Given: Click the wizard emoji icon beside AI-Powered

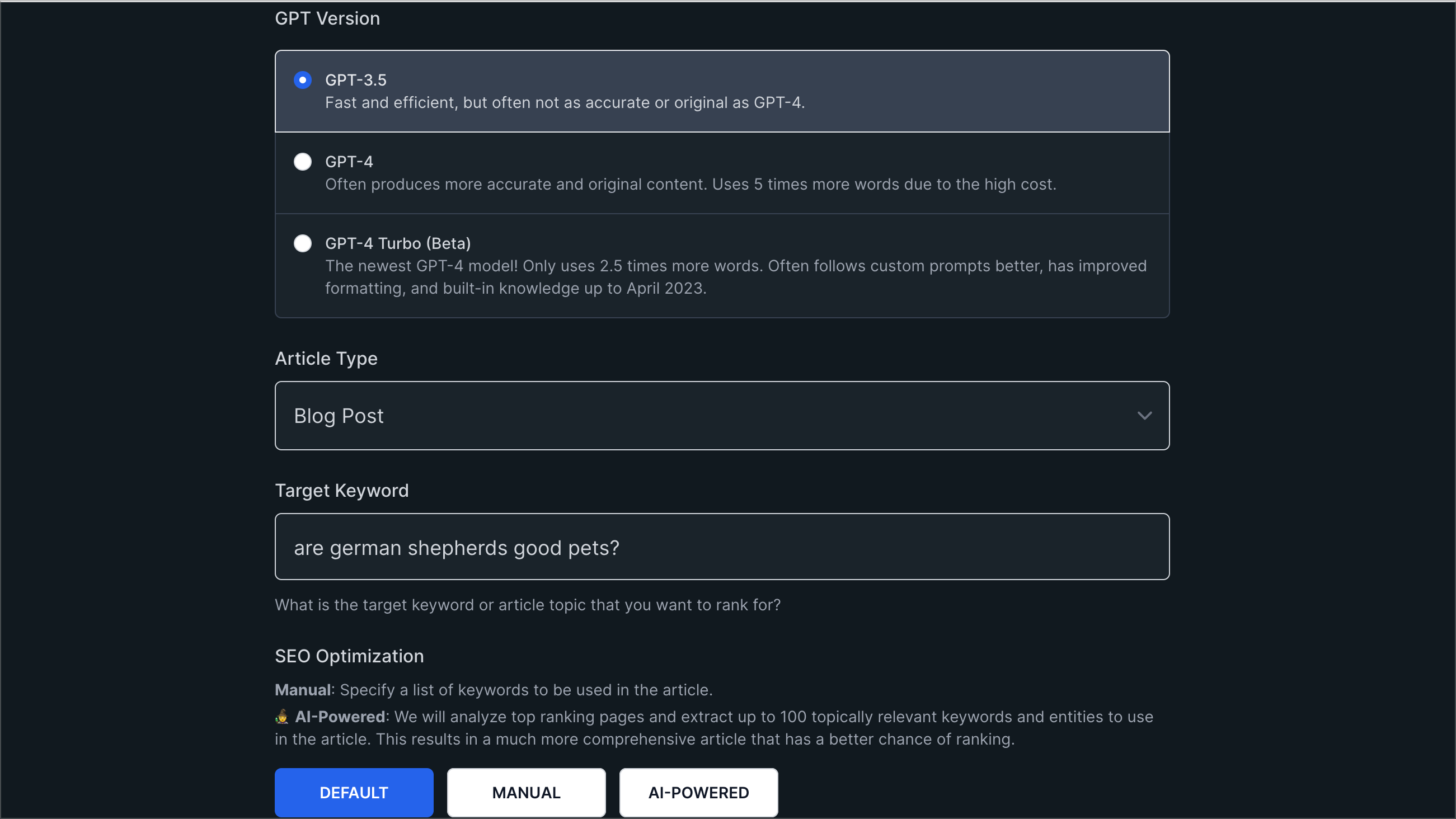Looking at the screenshot, I should click(282, 717).
